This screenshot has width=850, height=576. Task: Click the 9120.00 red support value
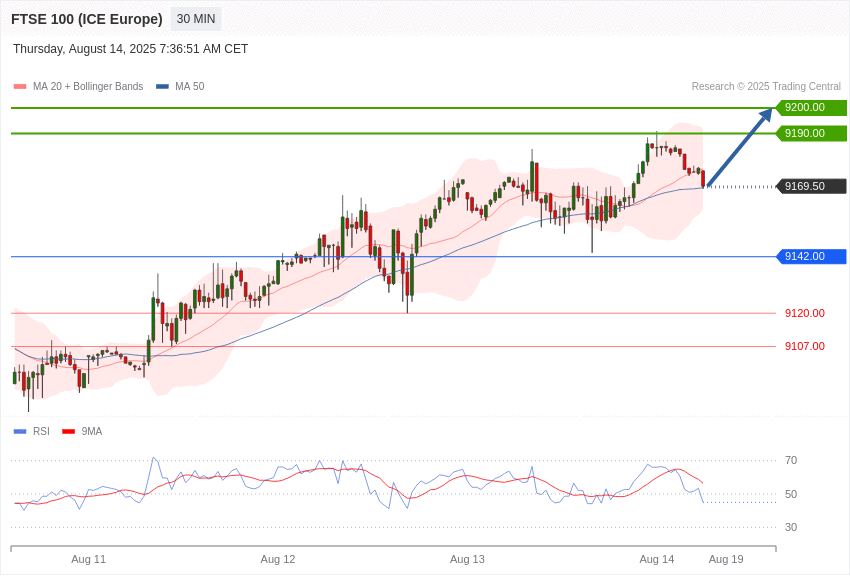point(804,313)
